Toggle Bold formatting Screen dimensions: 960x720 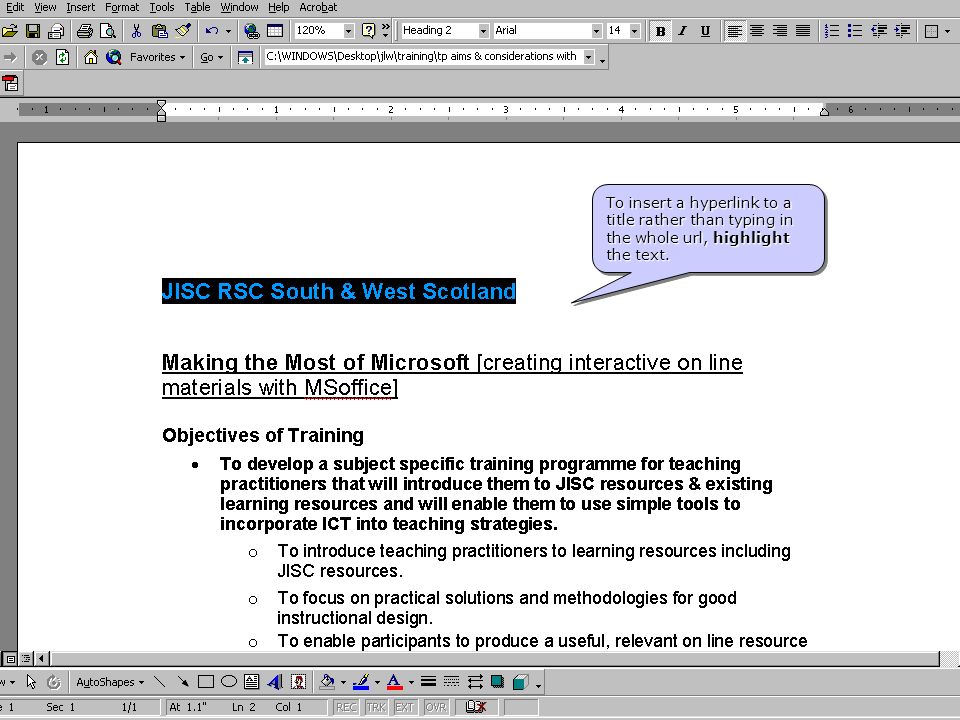(660, 31)
